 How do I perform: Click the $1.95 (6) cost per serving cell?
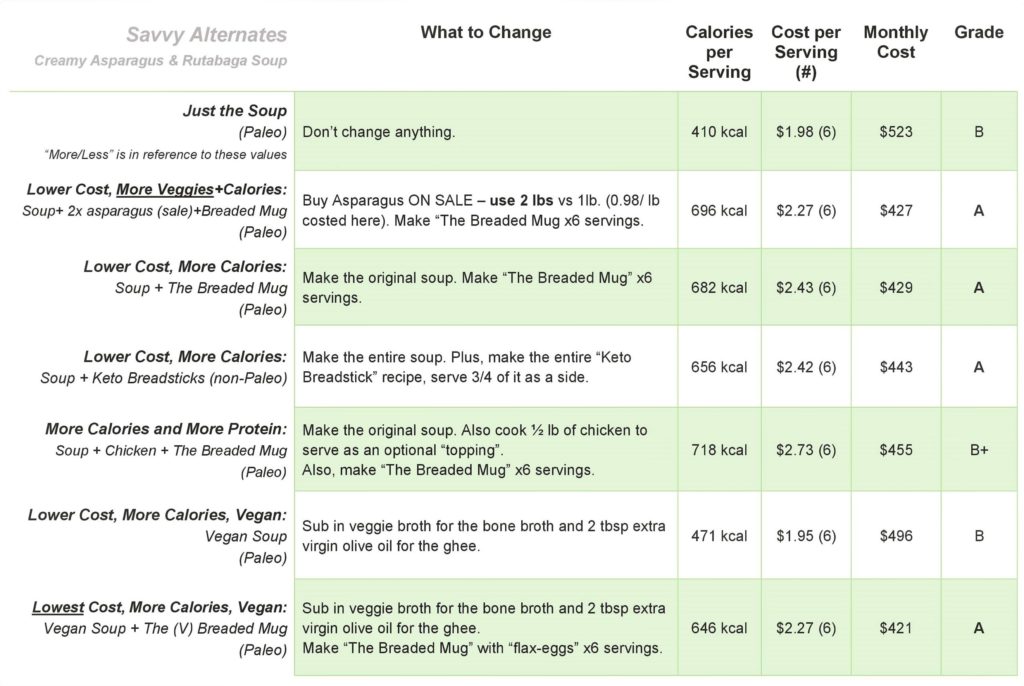(805, 536)
